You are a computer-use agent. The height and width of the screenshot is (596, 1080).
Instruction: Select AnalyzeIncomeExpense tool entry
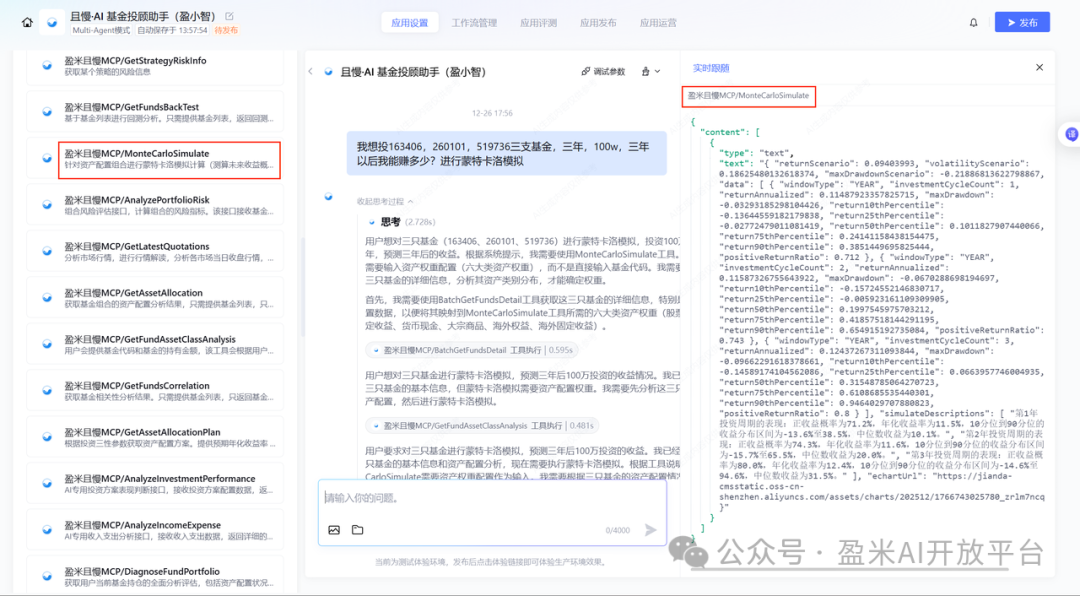pyautogui.click(x=155, y=530)
